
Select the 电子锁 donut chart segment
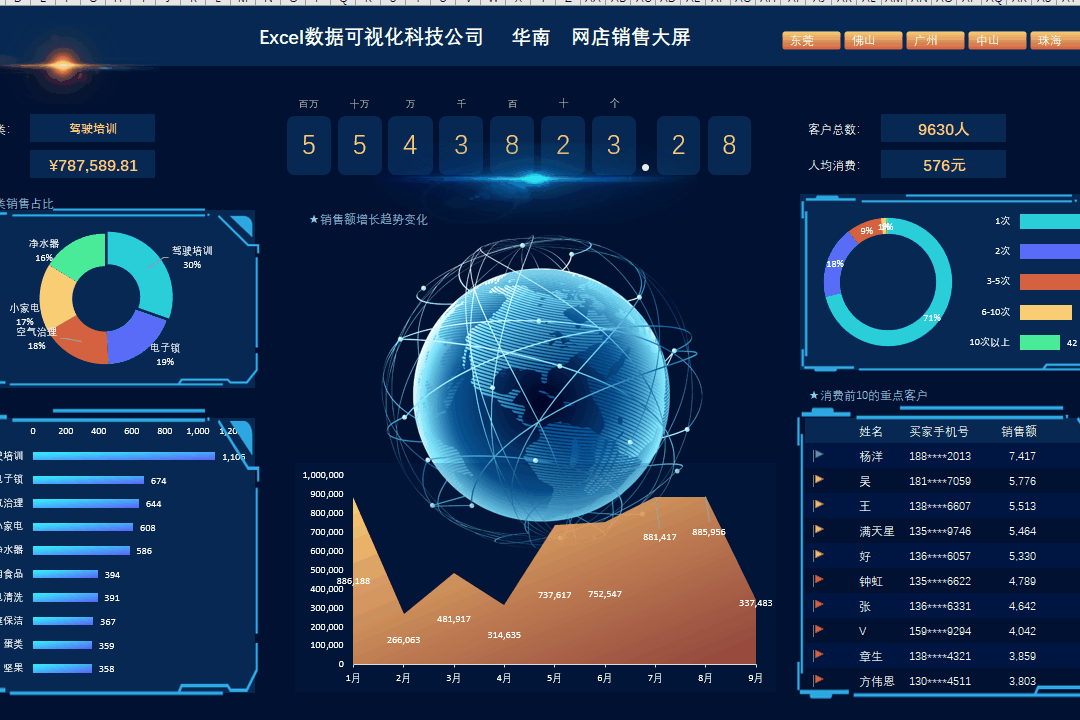tap(138, 338)
